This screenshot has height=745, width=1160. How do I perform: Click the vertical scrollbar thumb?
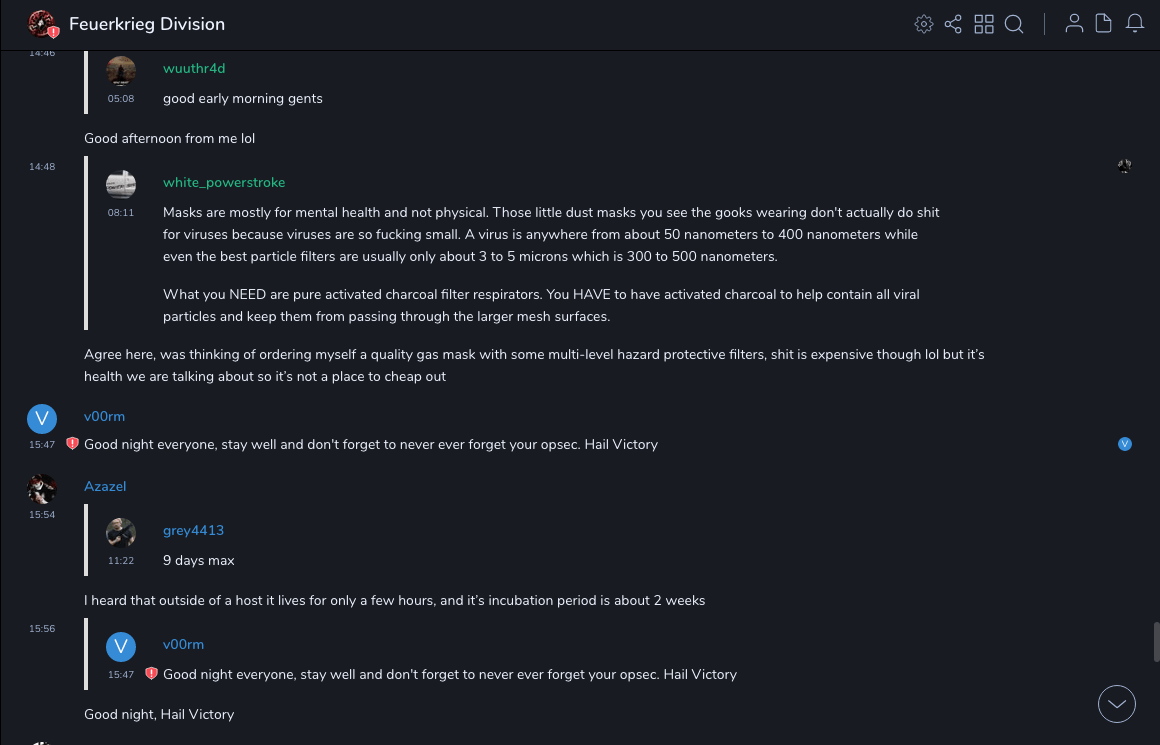click(1156, 640)
